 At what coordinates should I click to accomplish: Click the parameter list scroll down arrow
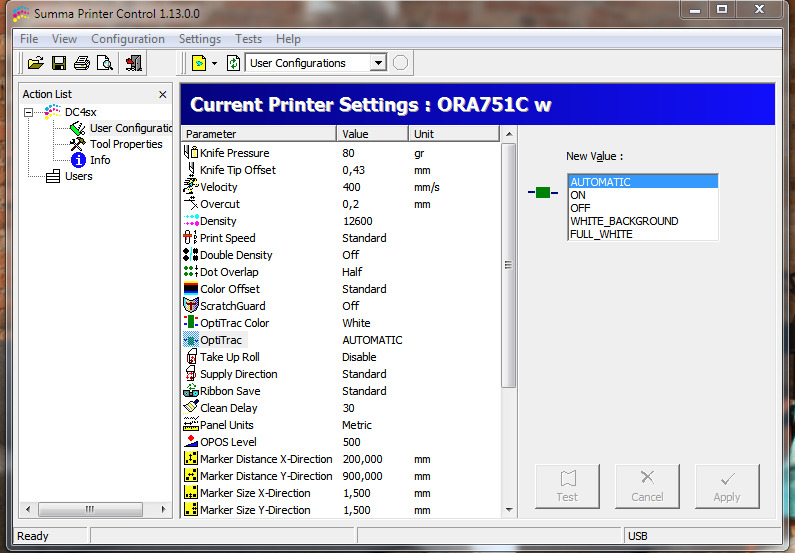coord(509,509)
